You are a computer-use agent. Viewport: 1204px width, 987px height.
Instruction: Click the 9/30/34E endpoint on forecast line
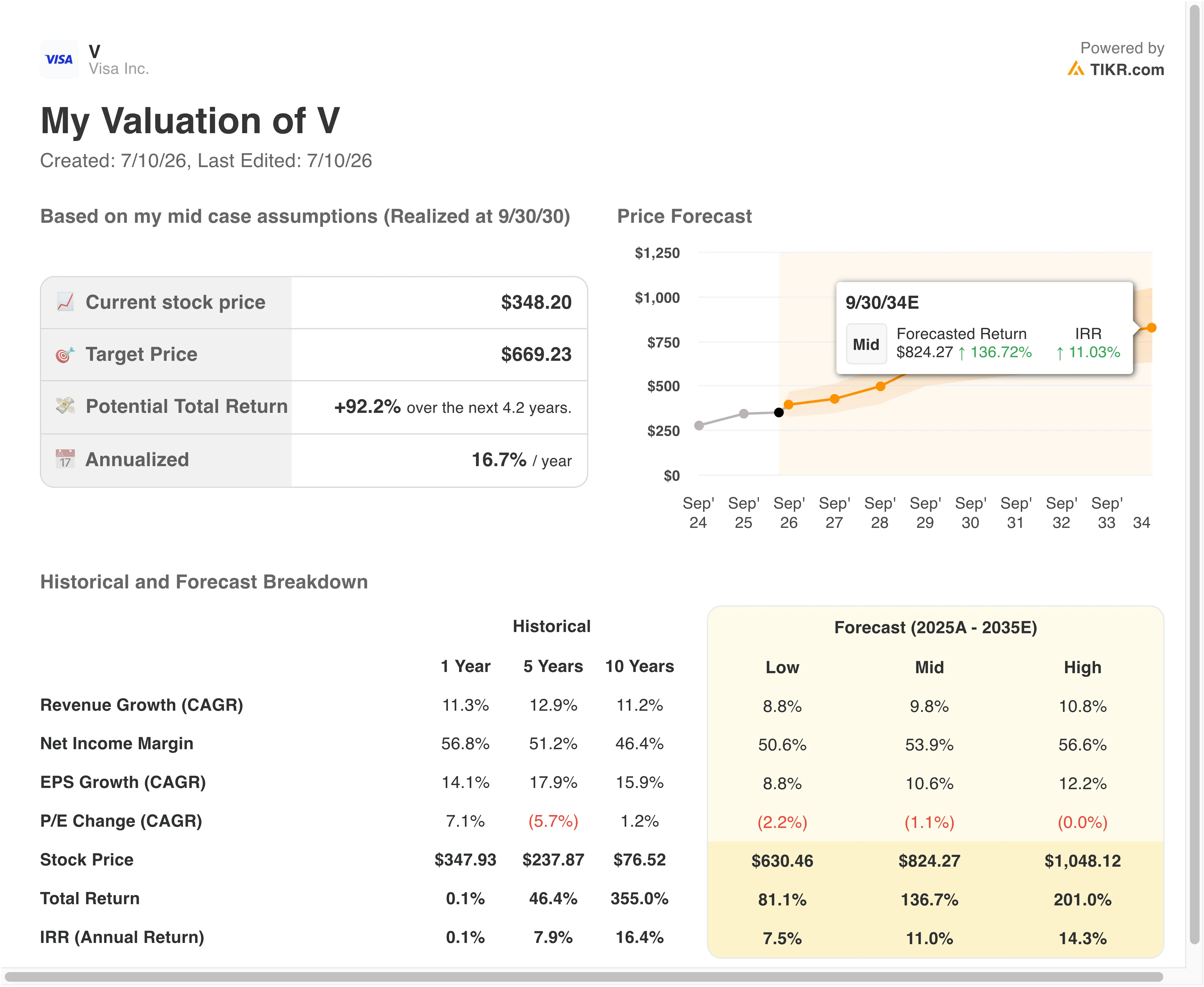(1151, 327)
